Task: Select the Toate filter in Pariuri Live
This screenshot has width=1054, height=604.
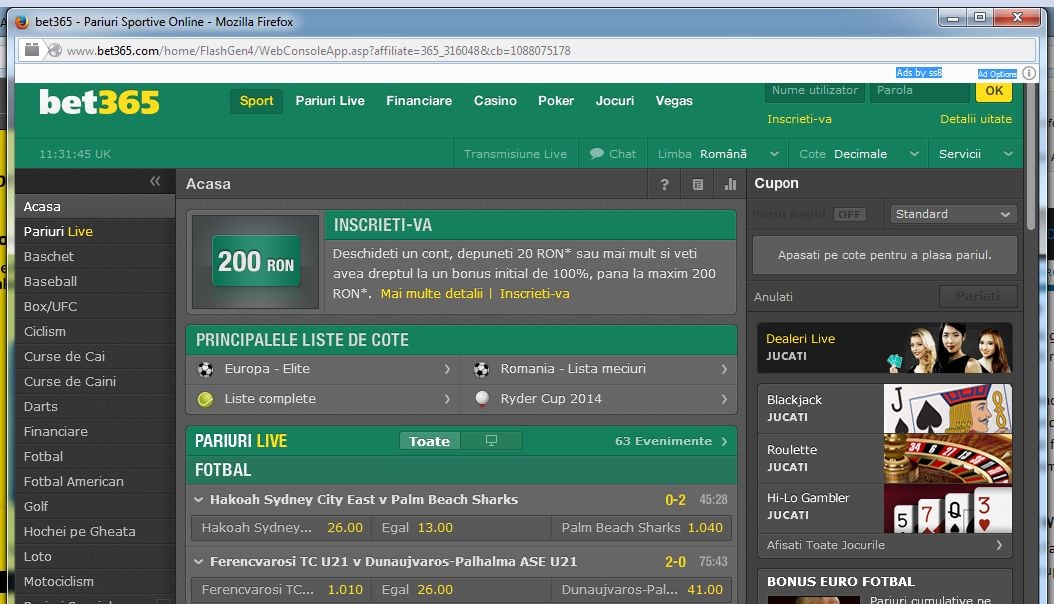Action: 430,441
